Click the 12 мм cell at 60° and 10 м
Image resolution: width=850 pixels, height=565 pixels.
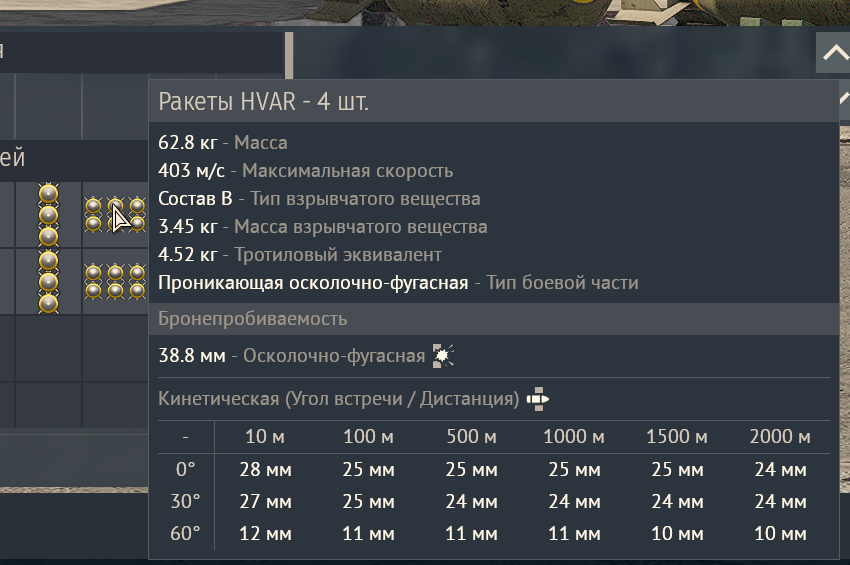click(x=266, y=534)
